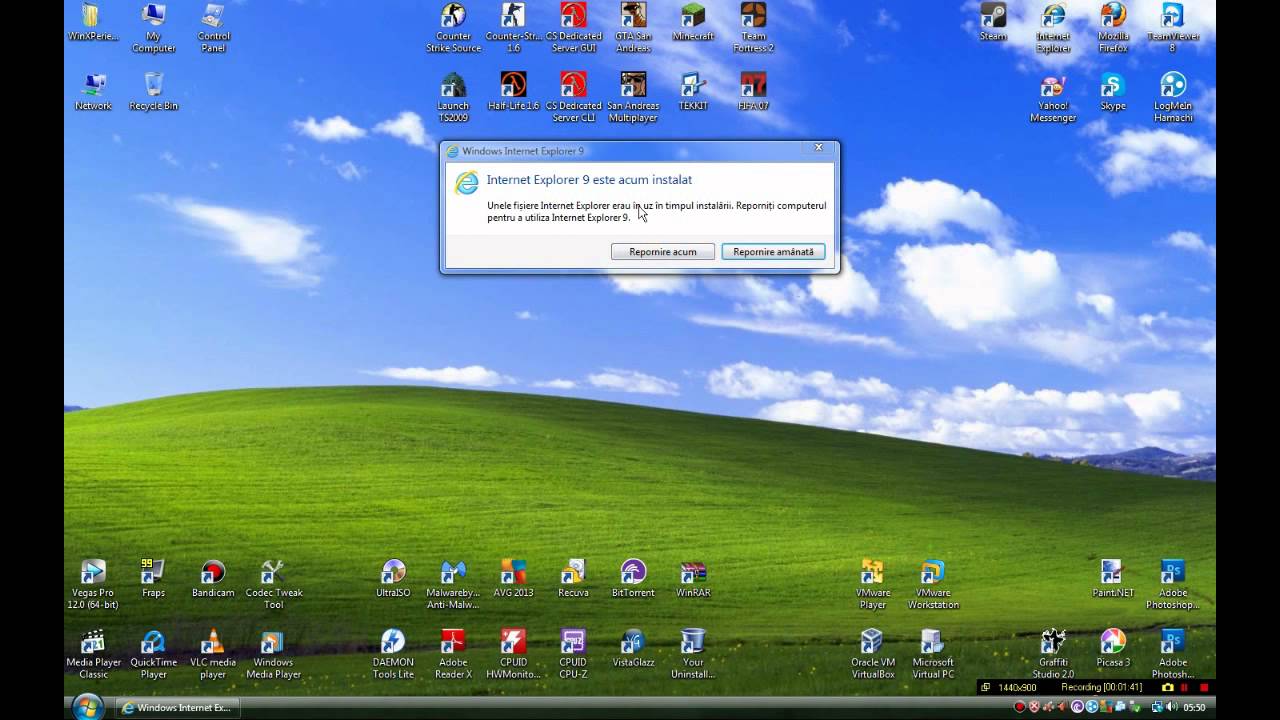Open the Control Panel desktop icon
This screenshot has width=1280, height=720.
click(x=213, y=28)
